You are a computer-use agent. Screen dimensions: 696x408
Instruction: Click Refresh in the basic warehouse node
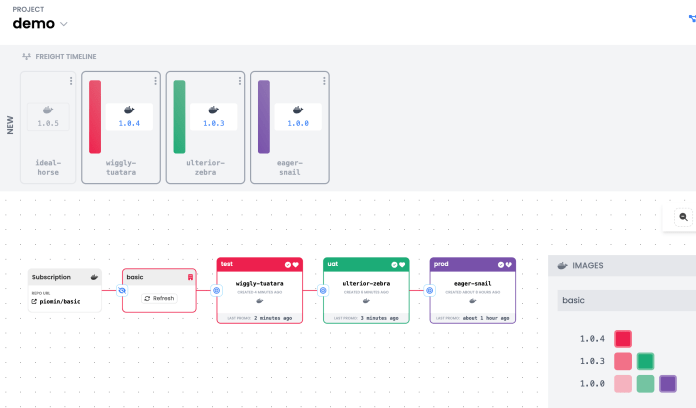pos(159,298)
